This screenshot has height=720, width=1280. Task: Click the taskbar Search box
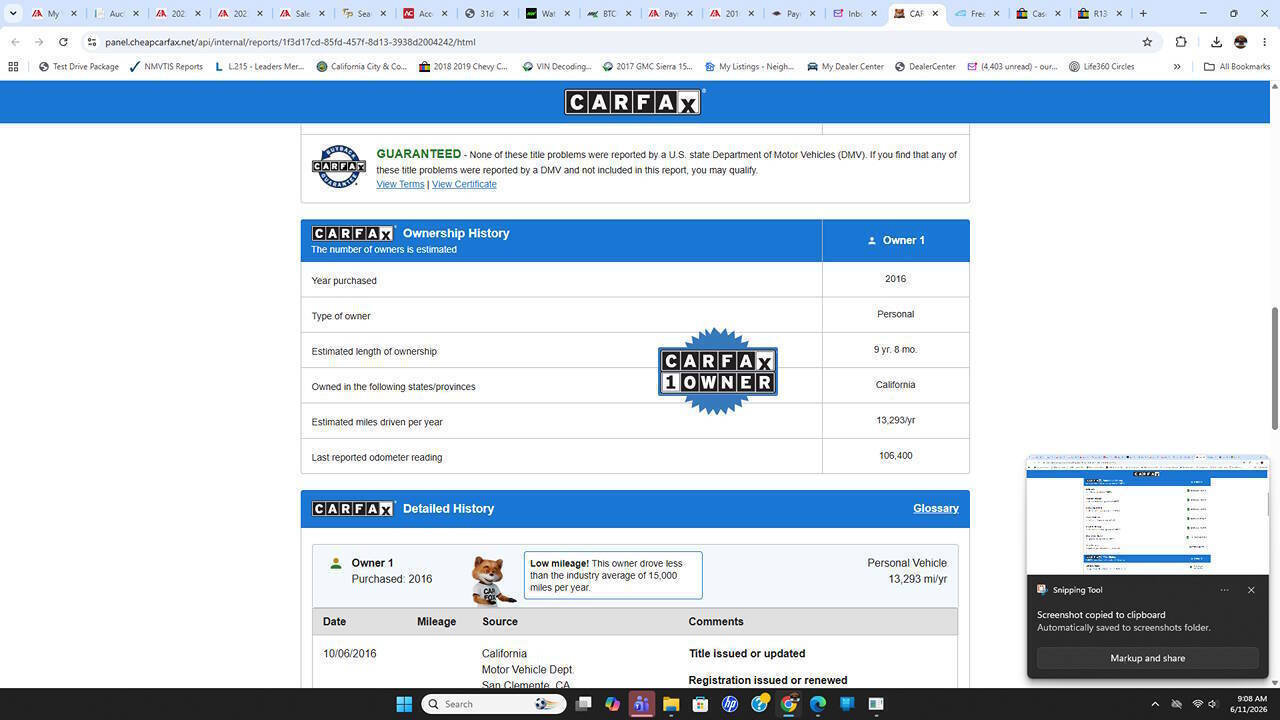492,704
